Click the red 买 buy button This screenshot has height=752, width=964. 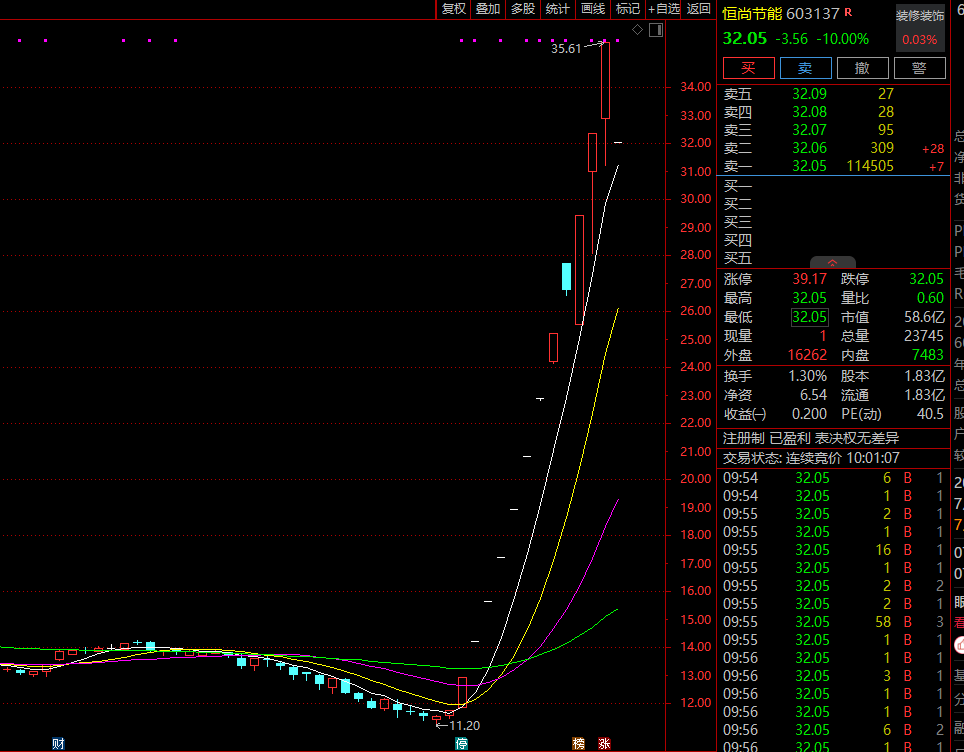(749, 68)
